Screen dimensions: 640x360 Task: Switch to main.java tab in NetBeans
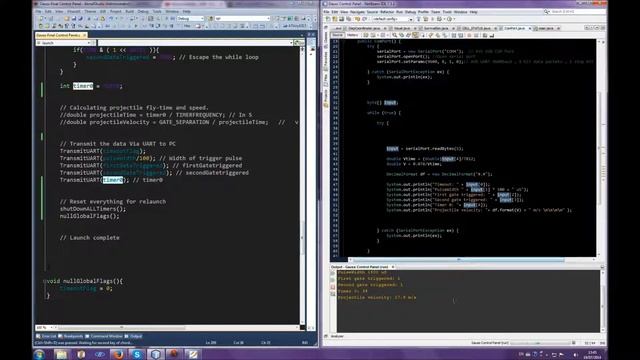[x=546, y=28]
